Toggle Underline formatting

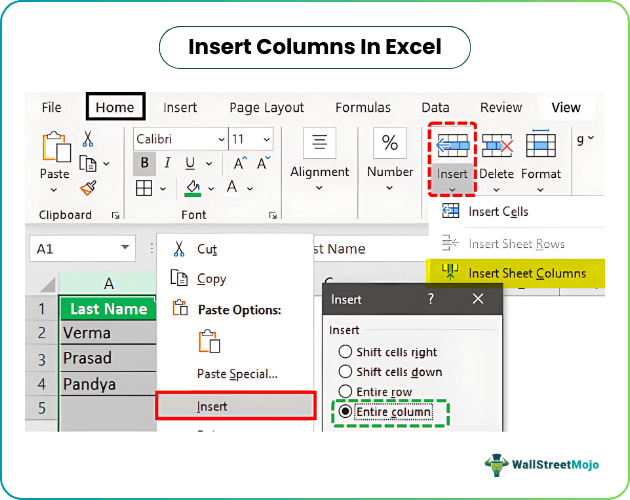pyautogui.click(x=190, y=163)
